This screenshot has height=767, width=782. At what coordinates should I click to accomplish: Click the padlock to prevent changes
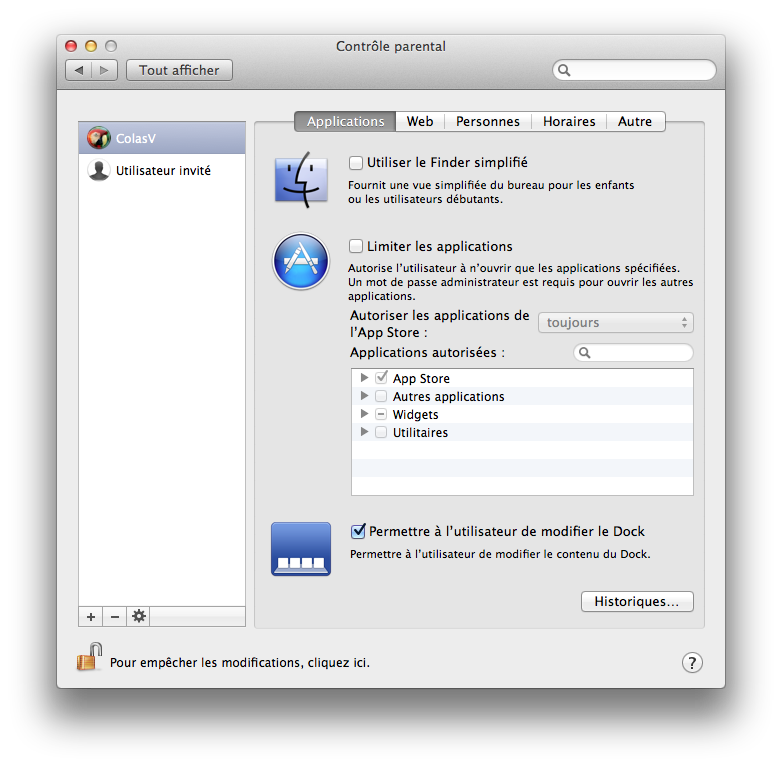[x=89, y=658]
